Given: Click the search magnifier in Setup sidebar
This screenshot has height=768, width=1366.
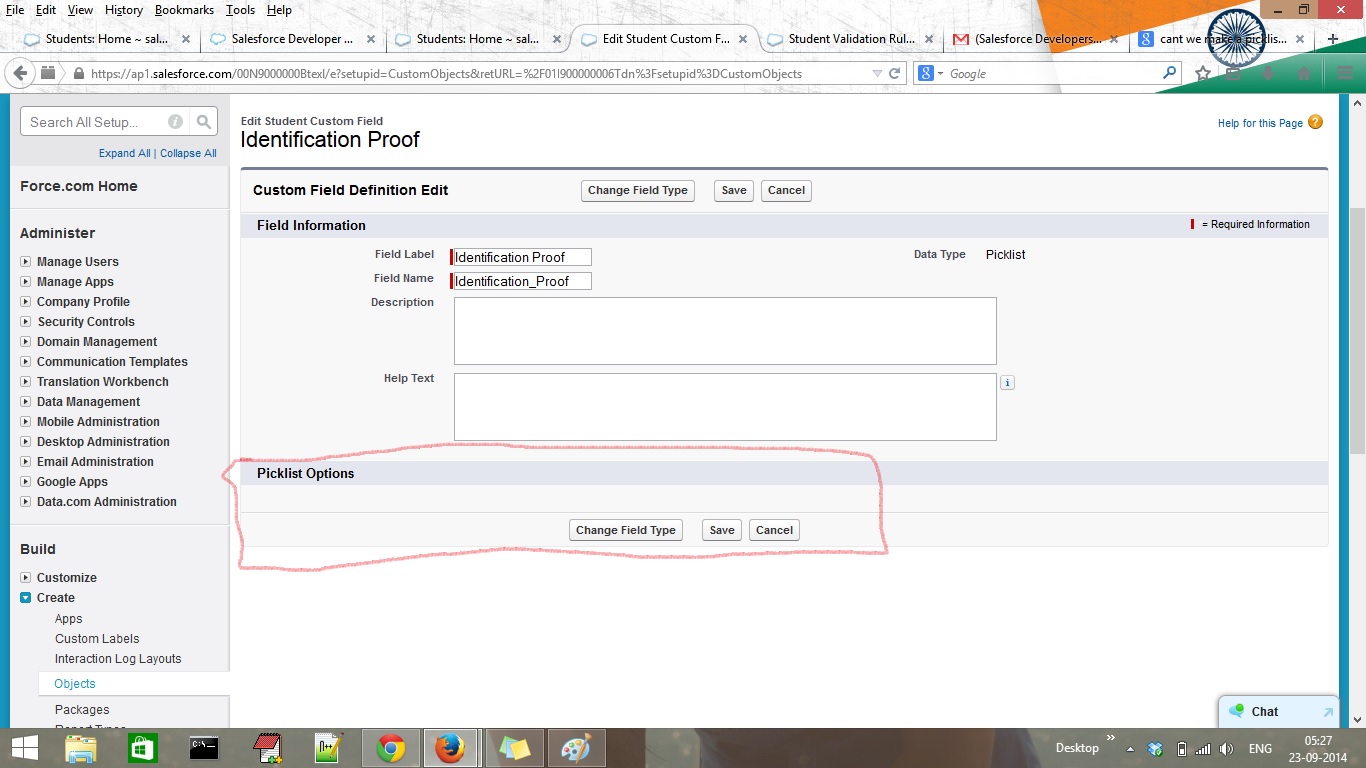Looking at the screenshot, I should pyautogui.click(x=204, y=122).
